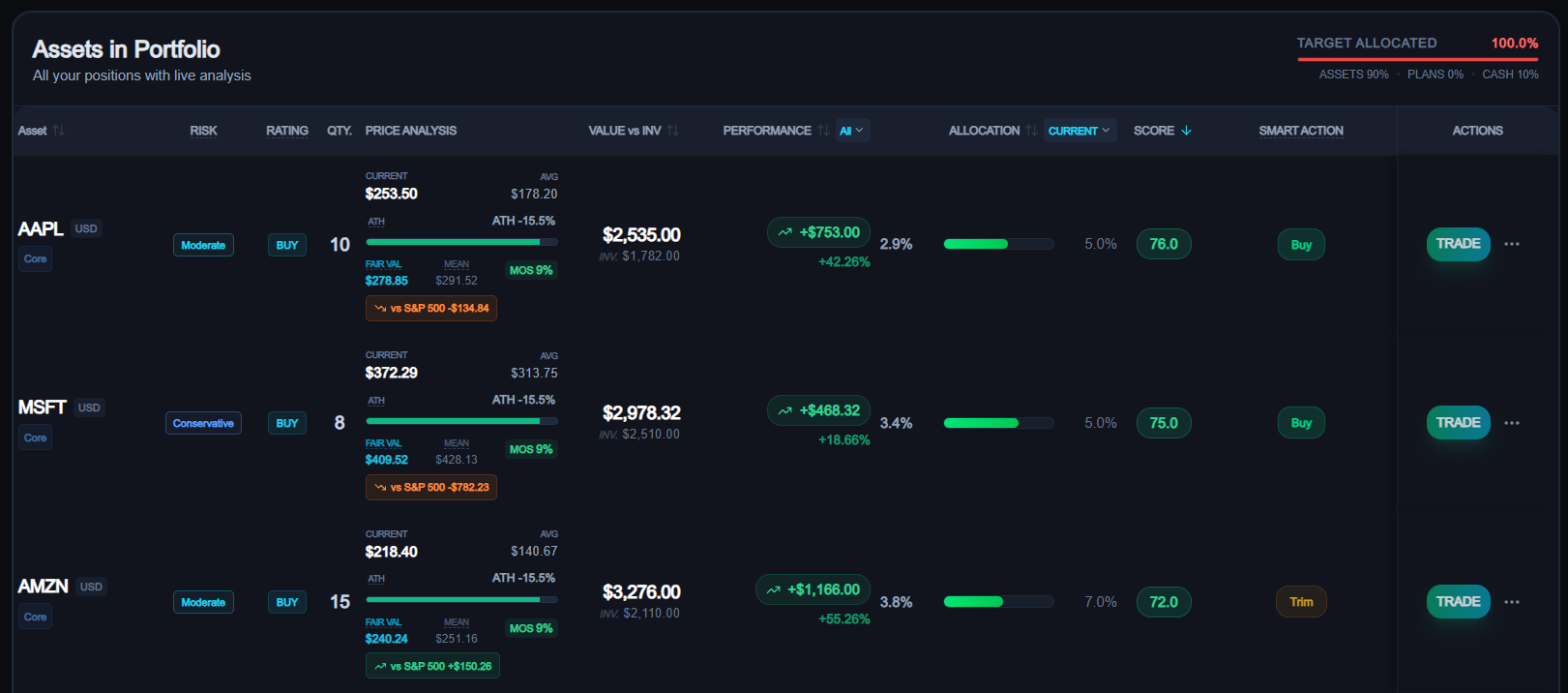
Task: Click MSFT ATH price range bar
Action: (x=461, y=421)
